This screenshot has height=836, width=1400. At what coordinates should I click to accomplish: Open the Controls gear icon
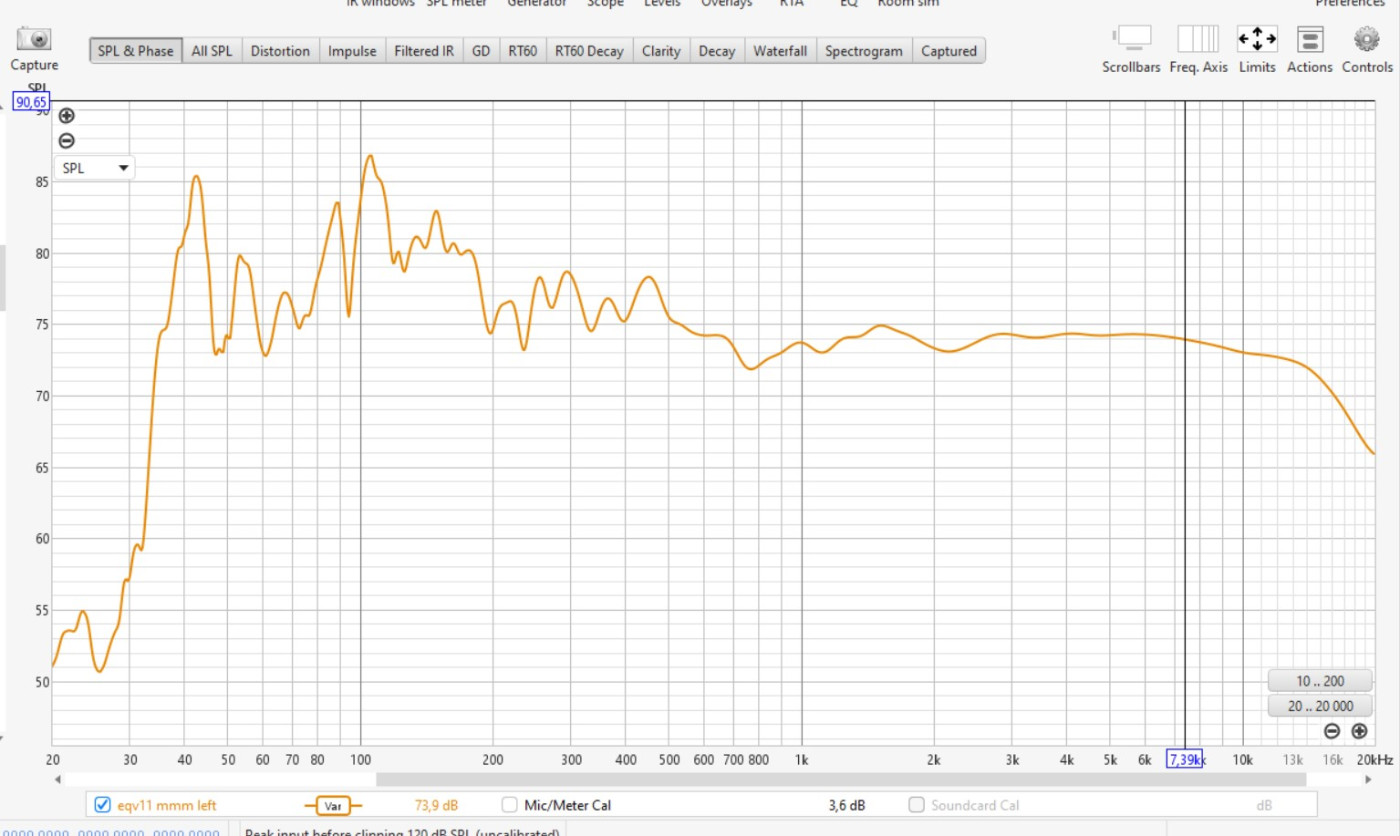(1366, 40)
